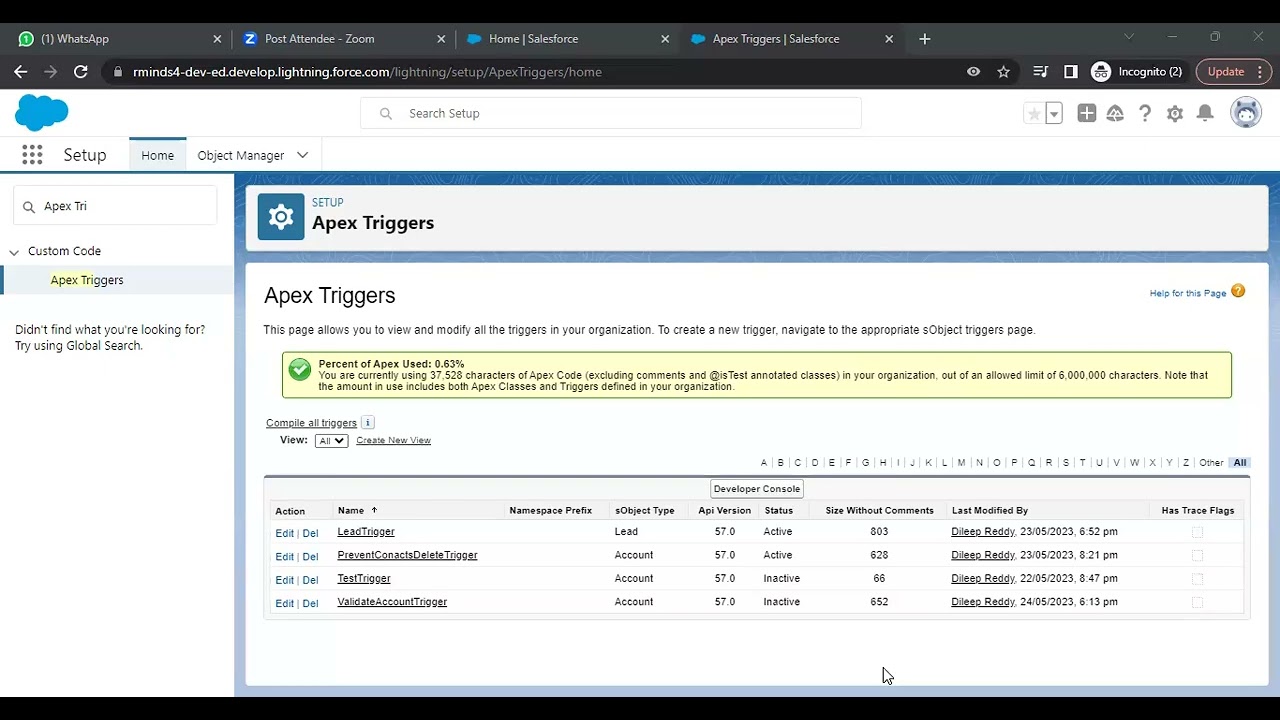Open the Object Manager tab

(241, 155)
